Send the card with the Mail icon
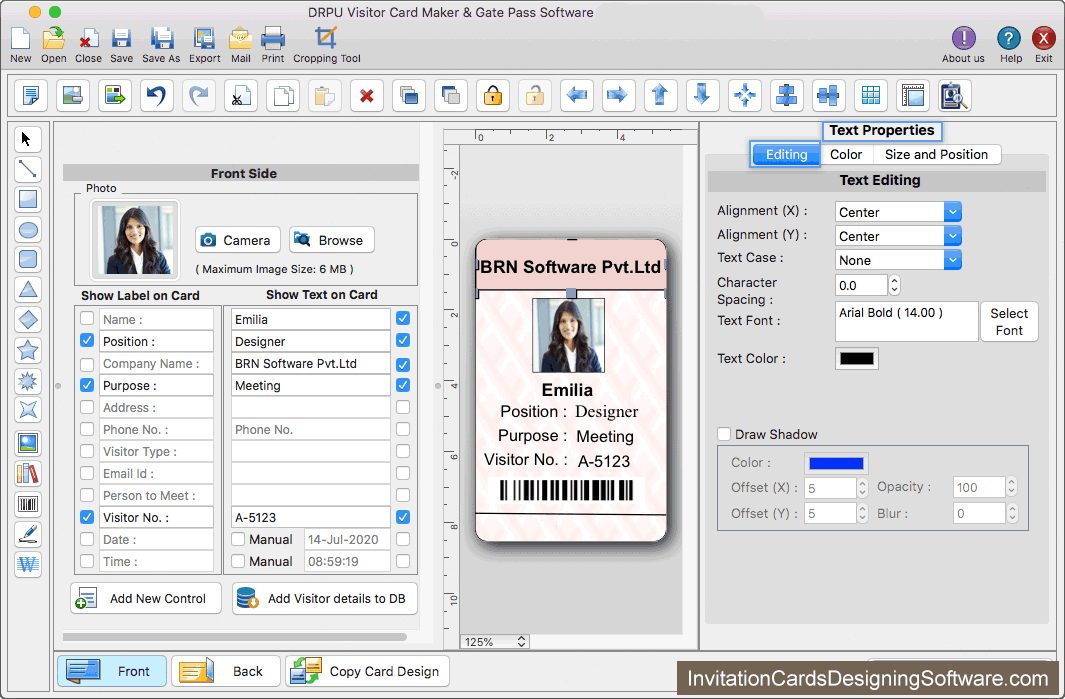 (240, 39)
